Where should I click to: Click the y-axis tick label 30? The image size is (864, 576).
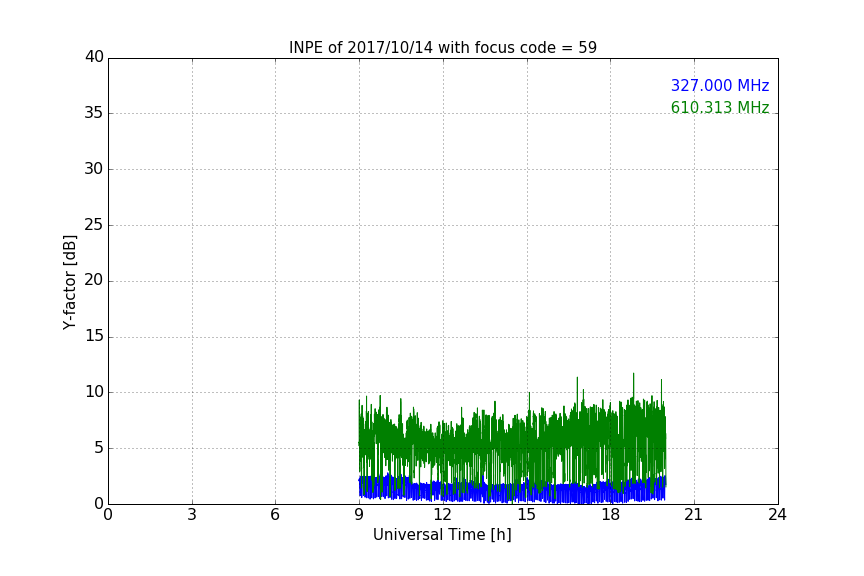(x=94, y=169)
